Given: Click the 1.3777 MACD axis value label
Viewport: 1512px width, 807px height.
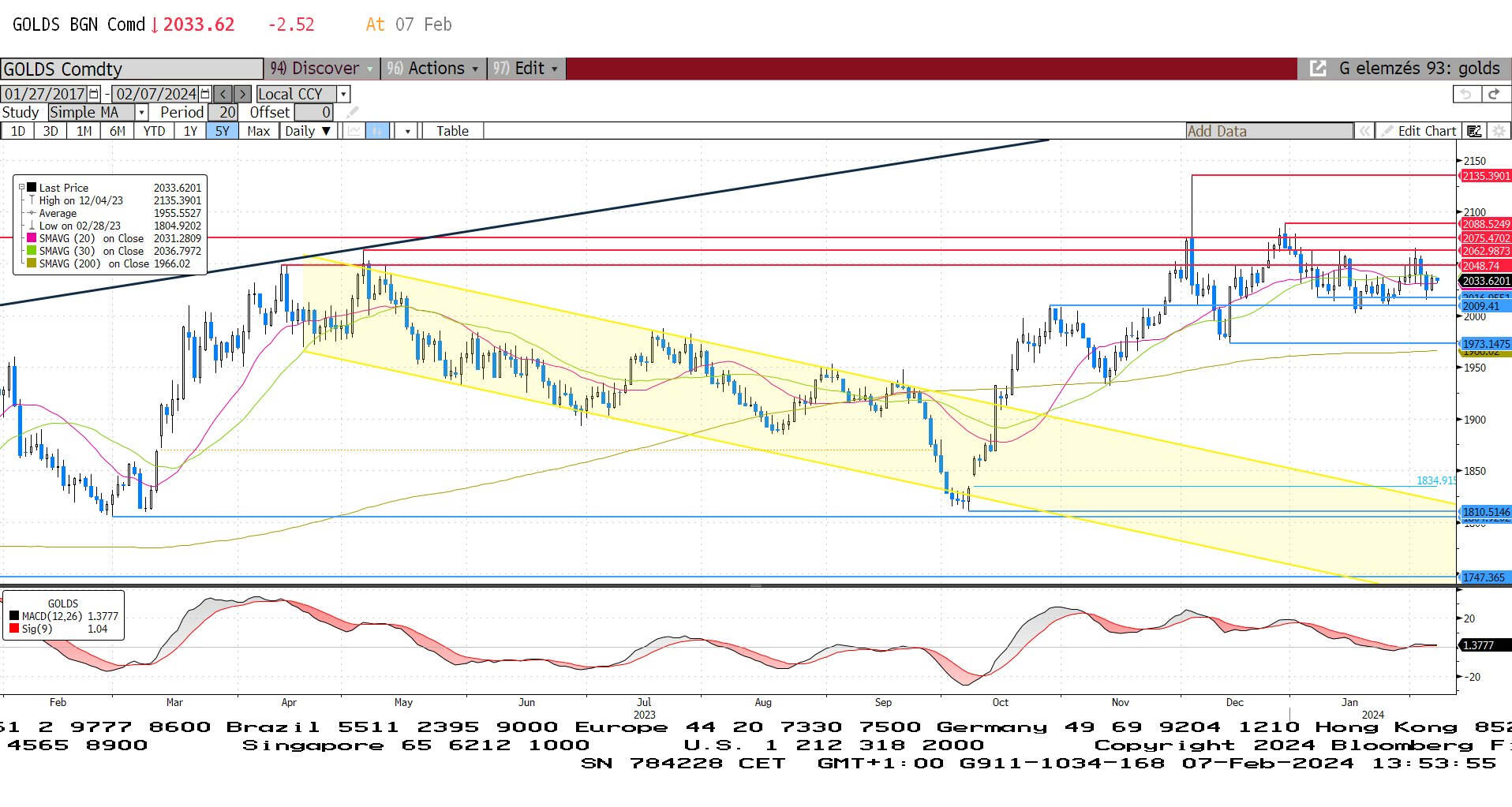Looking at the screenshot, I should pos(1486,645).
